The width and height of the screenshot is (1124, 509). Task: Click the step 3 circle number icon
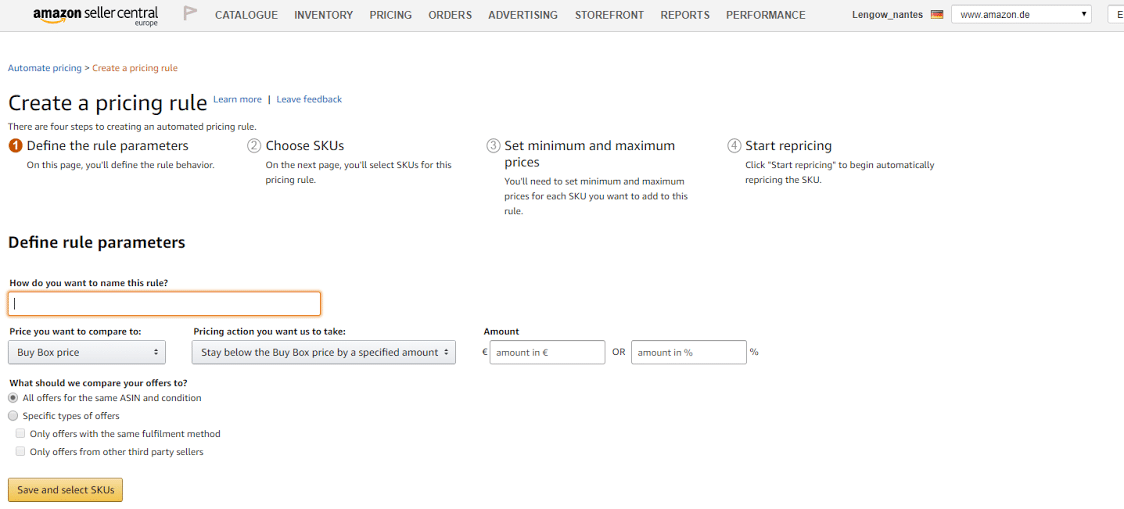click(x=493, y=146)
